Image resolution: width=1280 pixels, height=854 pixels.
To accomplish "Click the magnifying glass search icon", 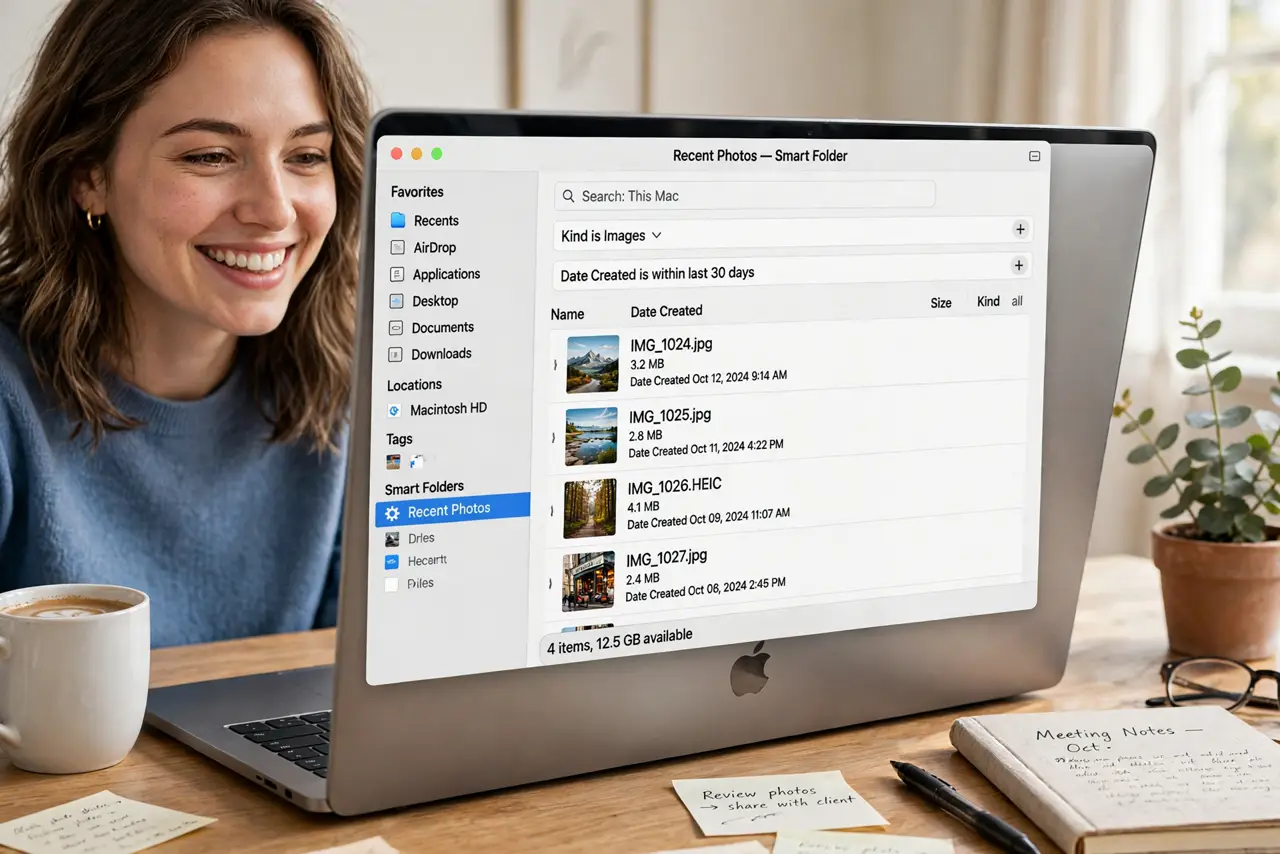I will 568,197.
